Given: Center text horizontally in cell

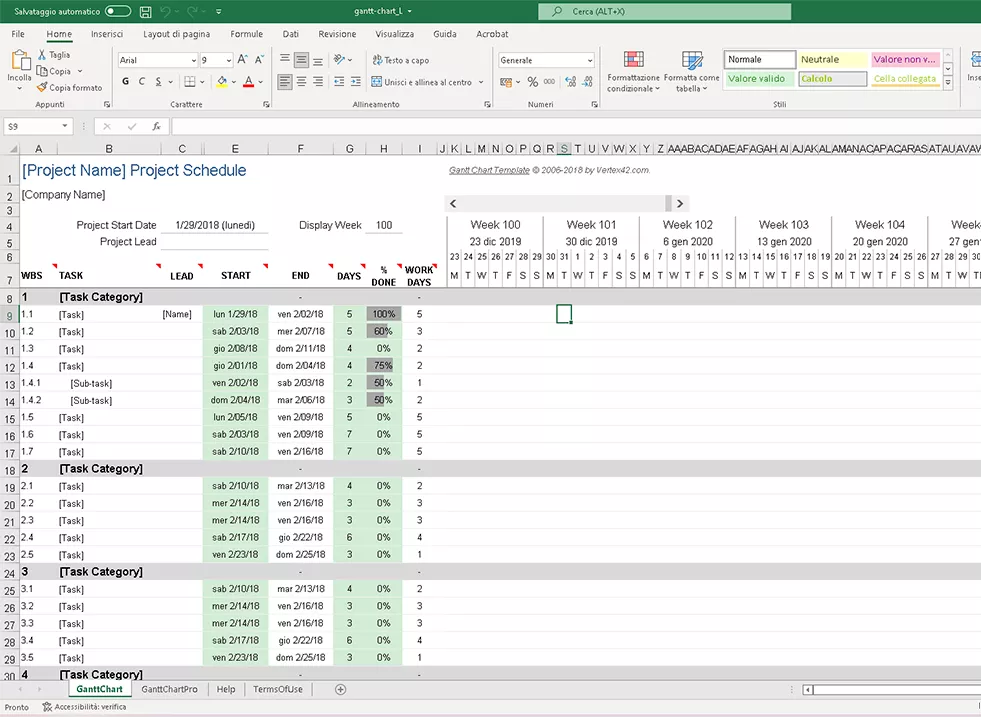Looking at the screenshot, I should [302, 82].
